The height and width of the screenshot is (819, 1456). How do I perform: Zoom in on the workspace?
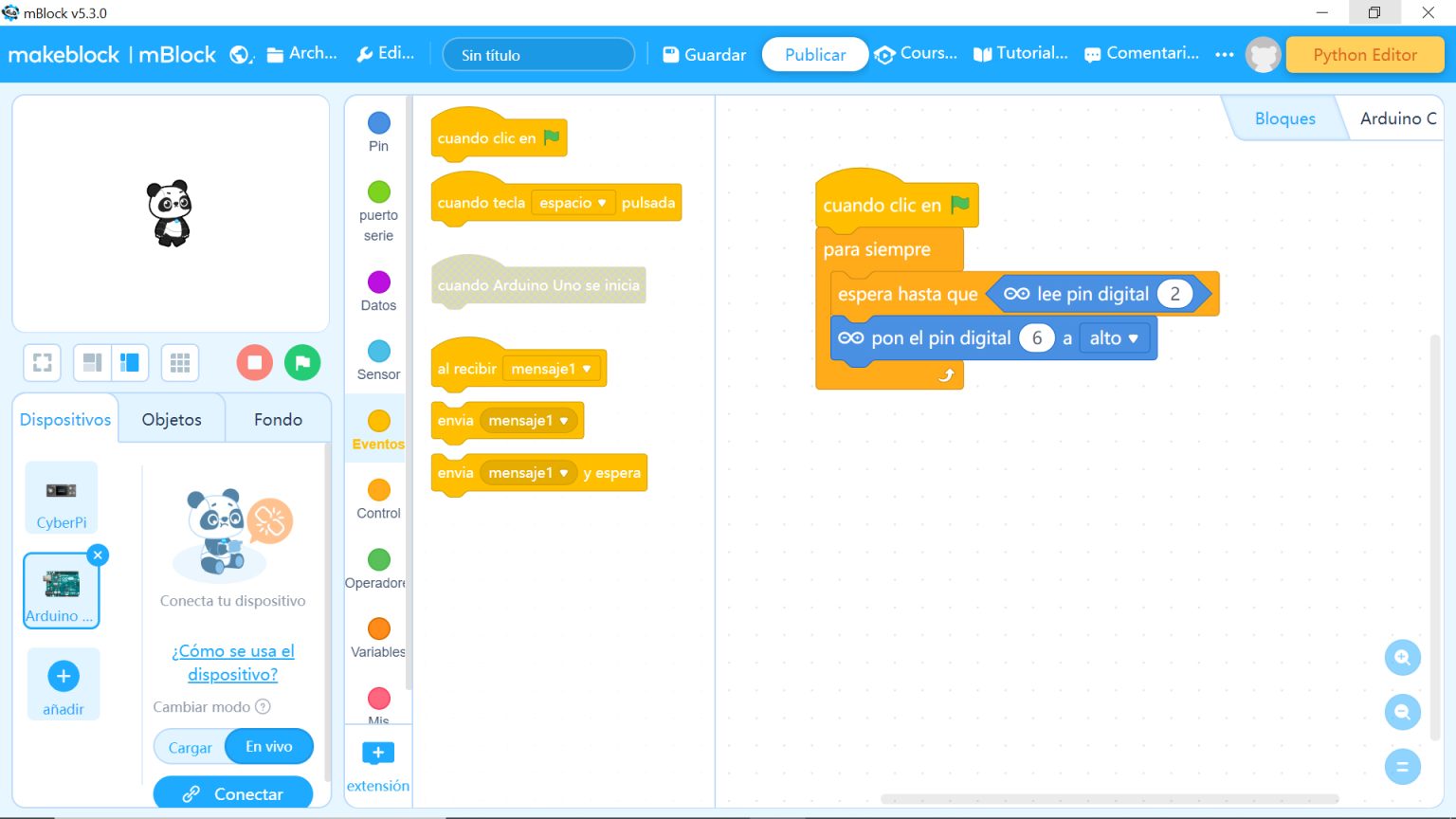coord(1402,657)
